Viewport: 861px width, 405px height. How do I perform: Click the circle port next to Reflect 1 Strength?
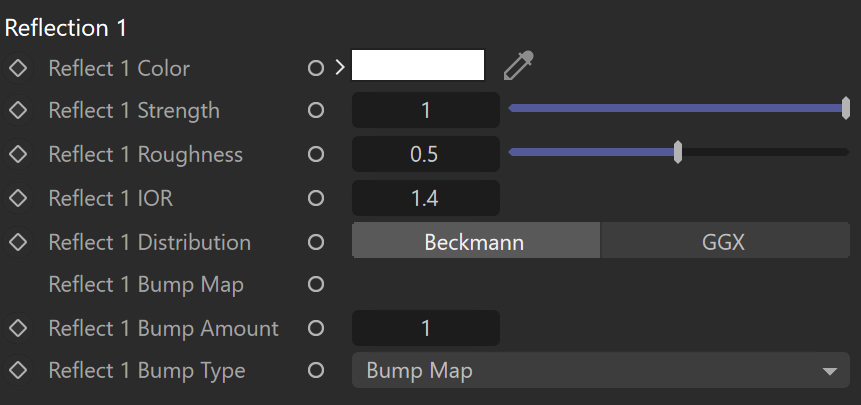[316, 110]
